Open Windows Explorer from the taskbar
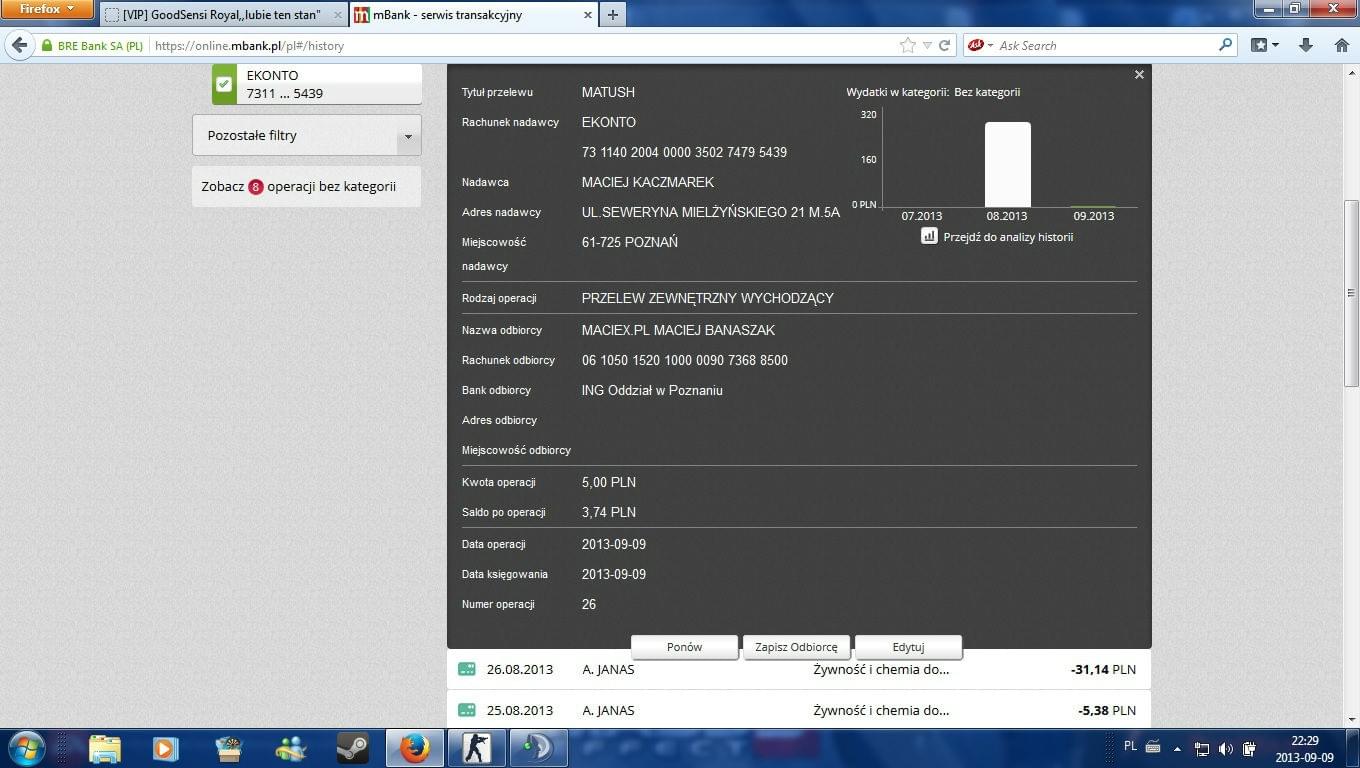 click(104, 748)
